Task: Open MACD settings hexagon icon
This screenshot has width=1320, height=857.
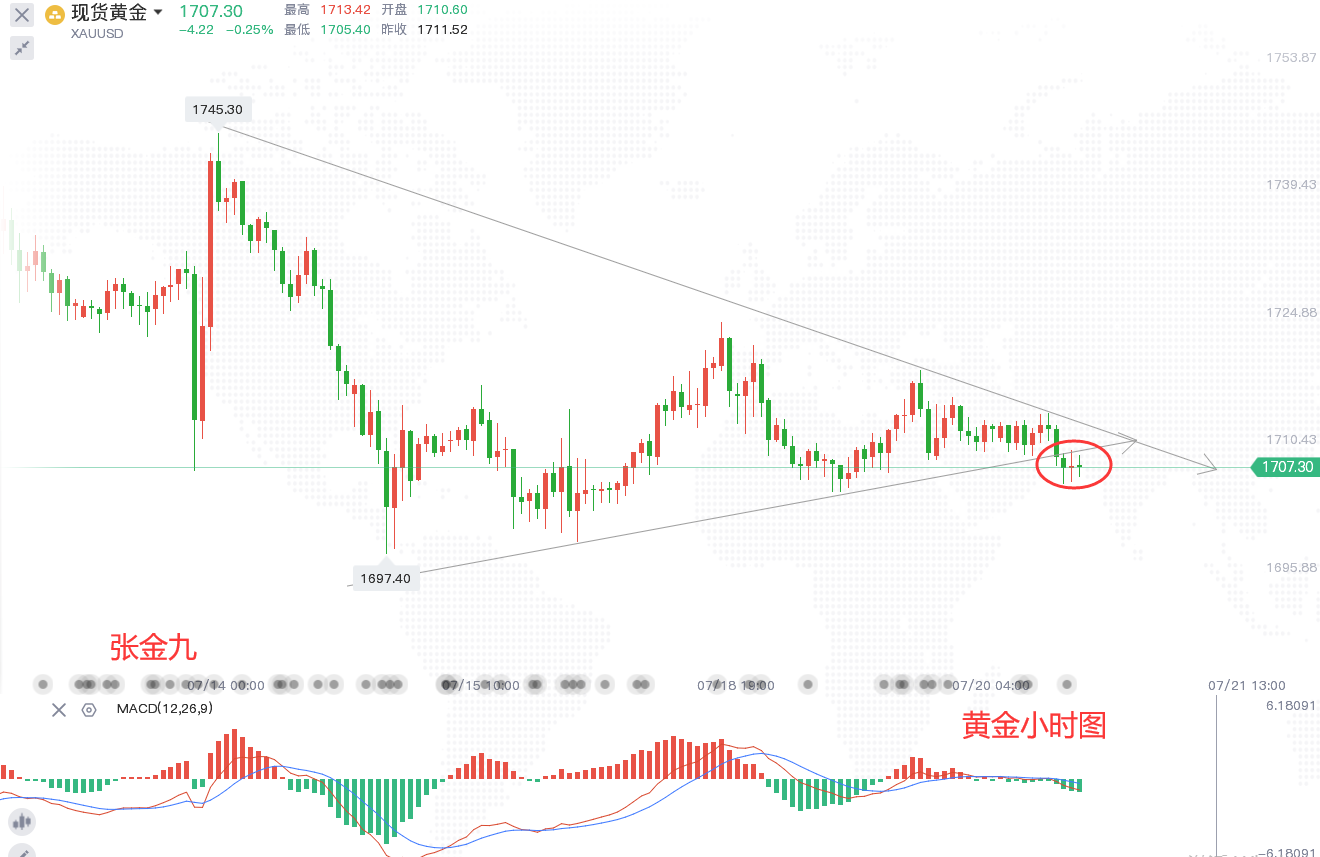Action: pyautogui.click(x=89, y=710)
